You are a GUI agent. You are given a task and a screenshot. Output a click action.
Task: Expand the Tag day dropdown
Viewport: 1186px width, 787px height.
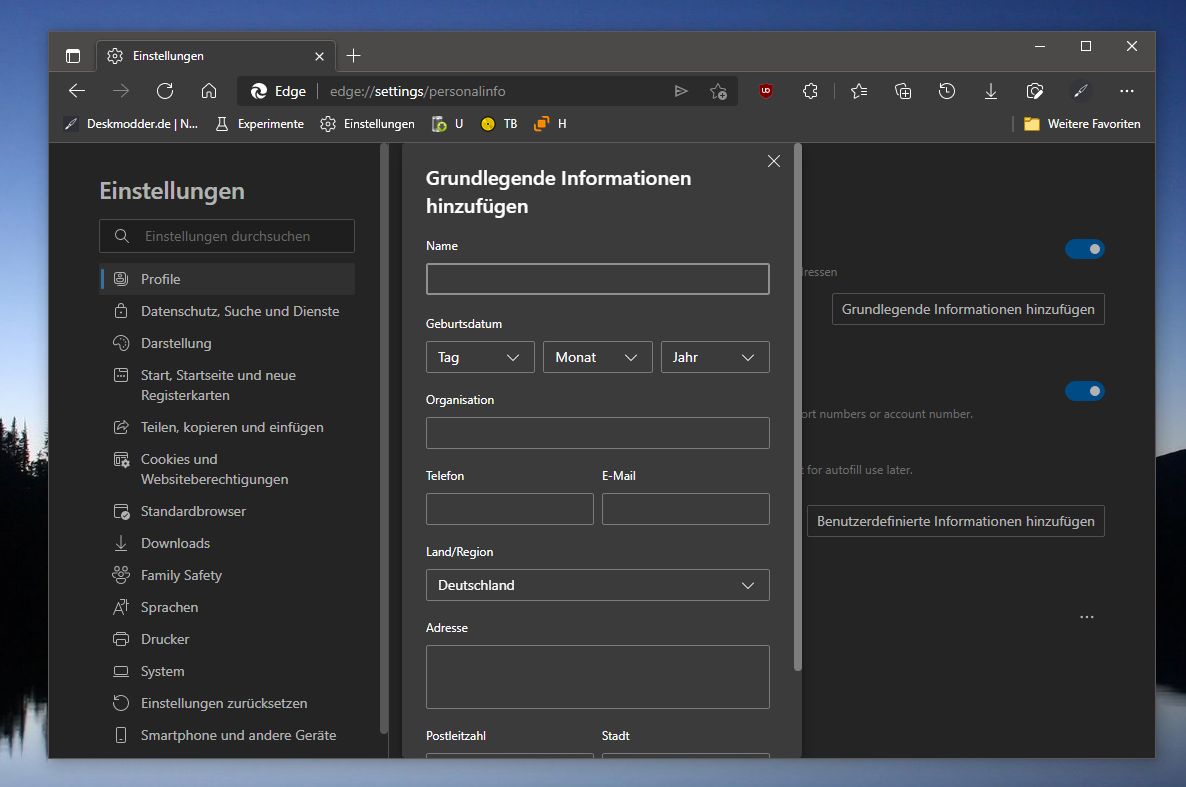[x=480, y=357]
